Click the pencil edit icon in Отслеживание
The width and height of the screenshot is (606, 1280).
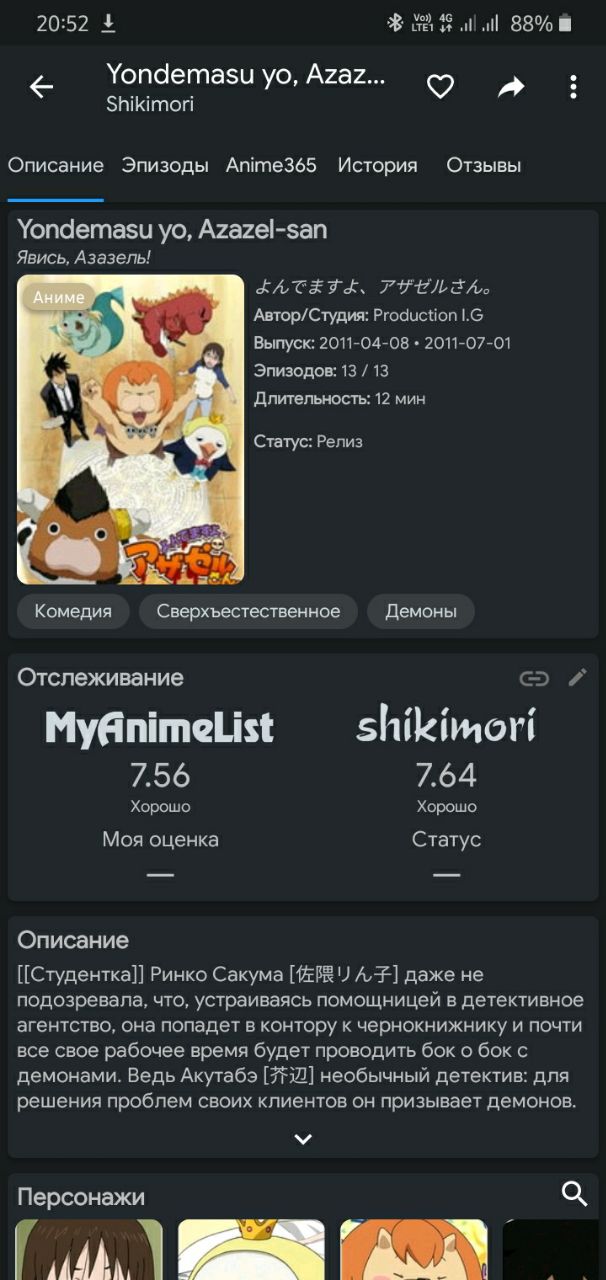tap(577, 678)
